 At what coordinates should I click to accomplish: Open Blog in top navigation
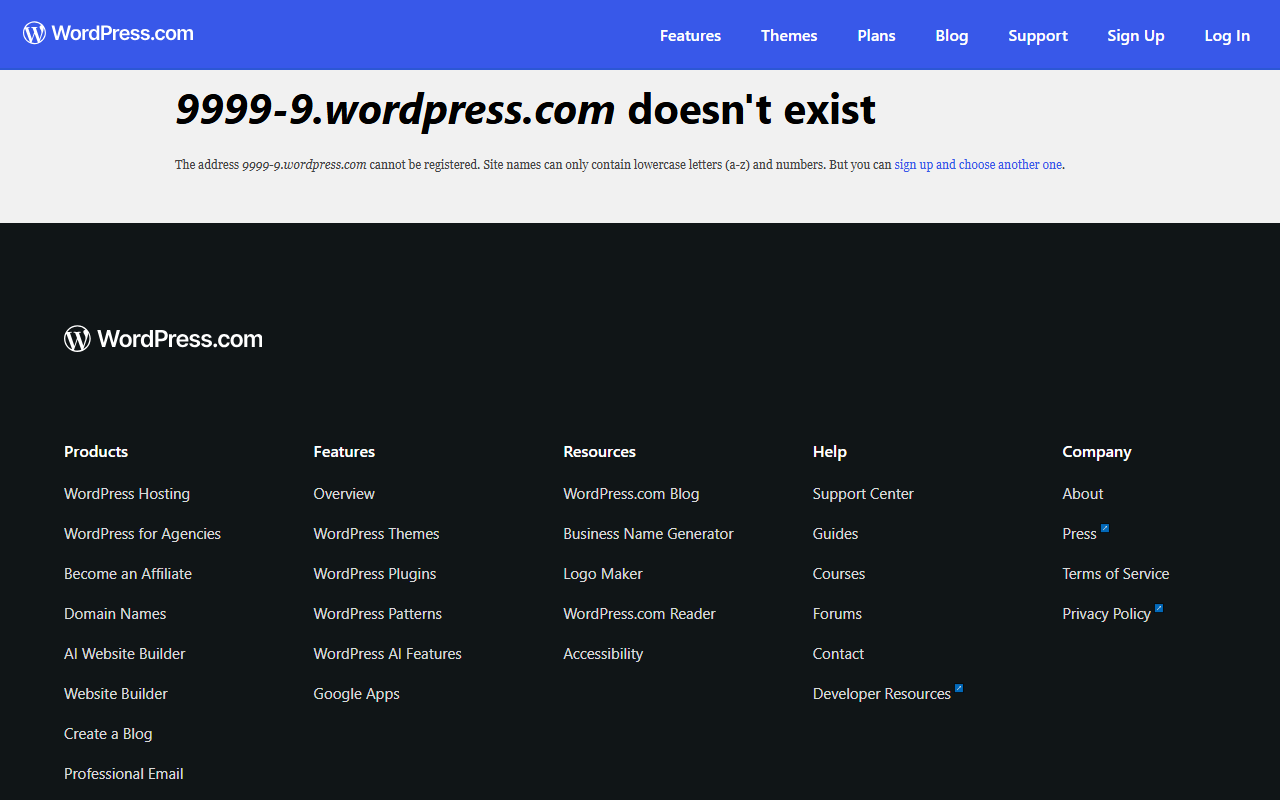coord(952,35)
